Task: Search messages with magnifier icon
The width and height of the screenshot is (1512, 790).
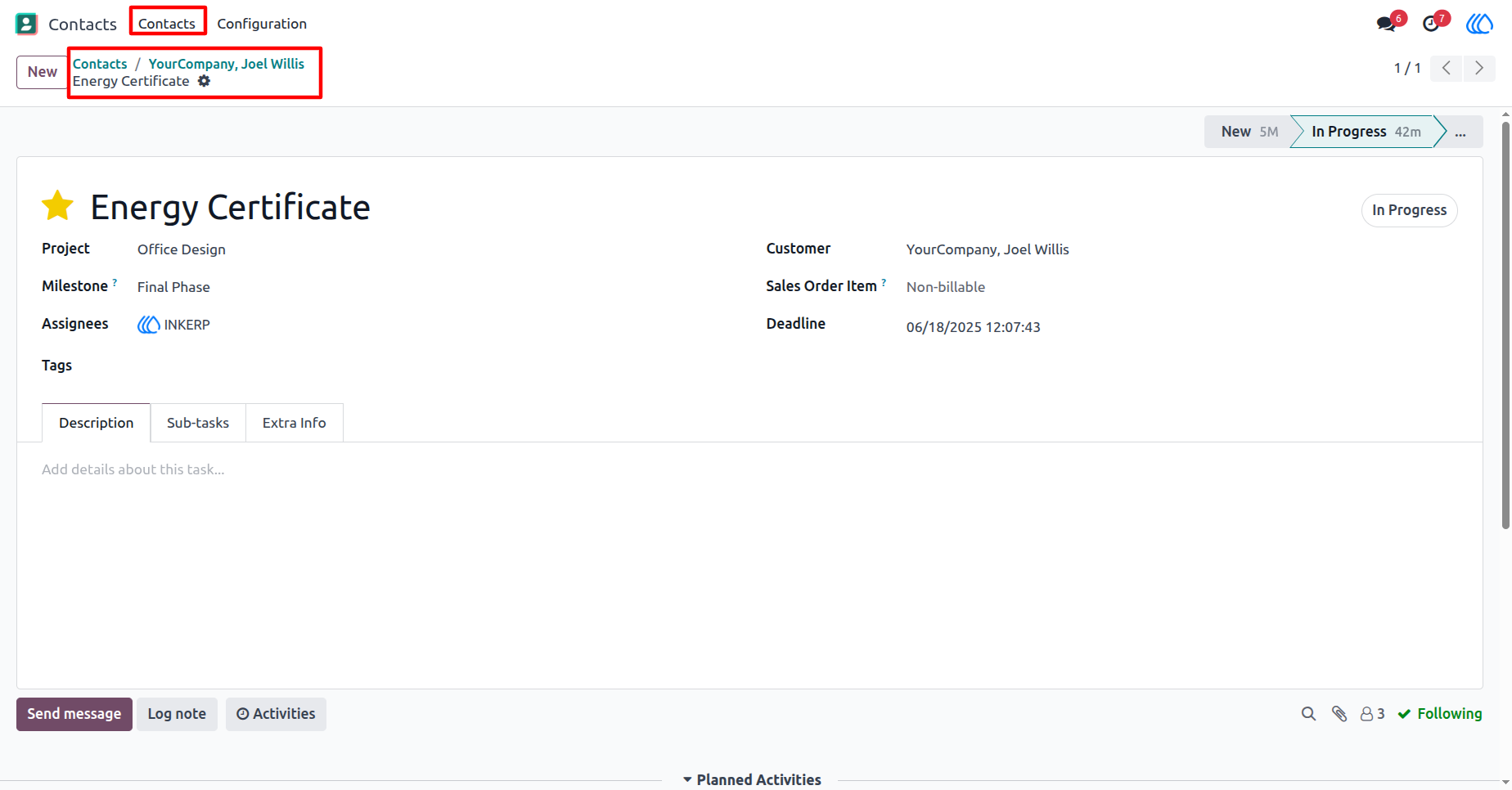Action: click(1308, 714)
